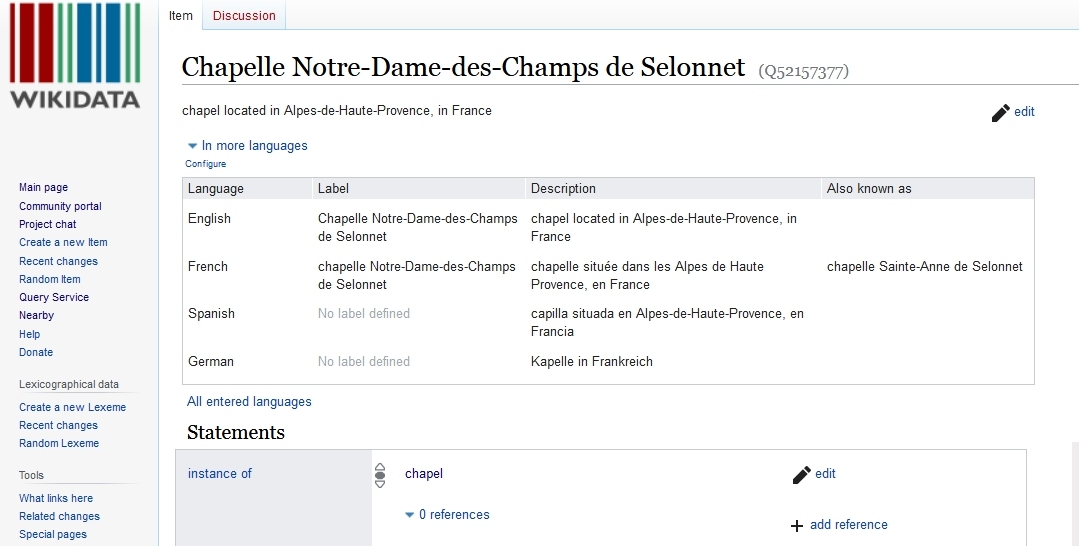The image size is (1079, 546).
Task: Select Random Item in sidebar
Action: [x=50, y=279]
